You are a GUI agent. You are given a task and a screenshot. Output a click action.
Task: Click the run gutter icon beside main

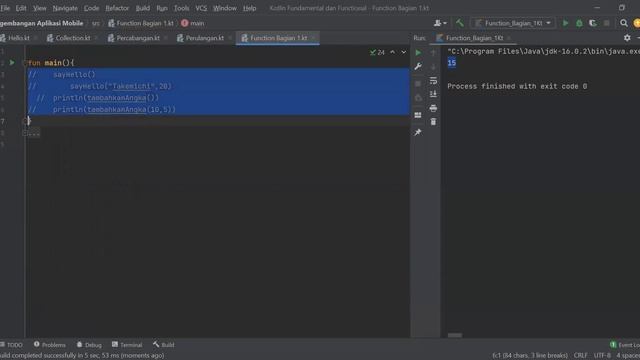[12, 62]
